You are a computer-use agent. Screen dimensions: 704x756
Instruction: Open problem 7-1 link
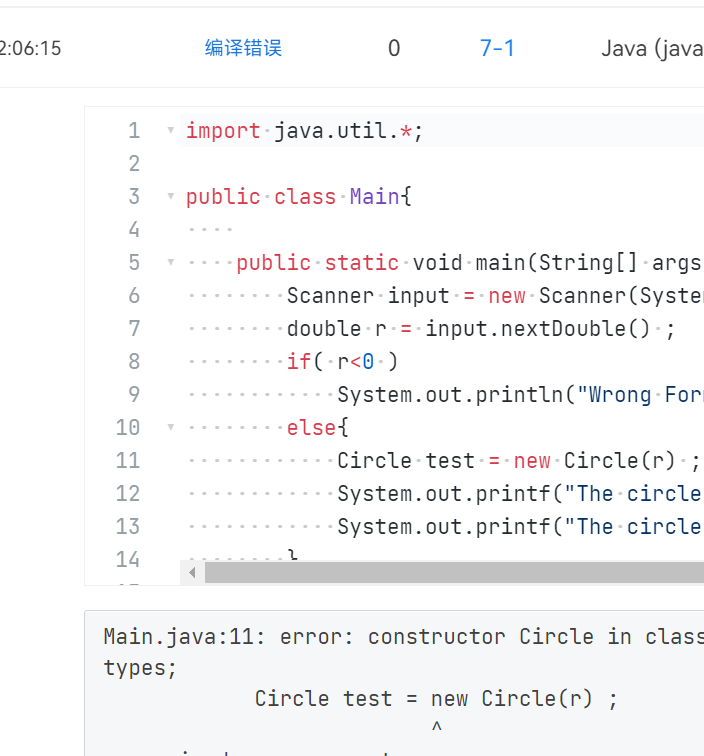pos(497,48)
